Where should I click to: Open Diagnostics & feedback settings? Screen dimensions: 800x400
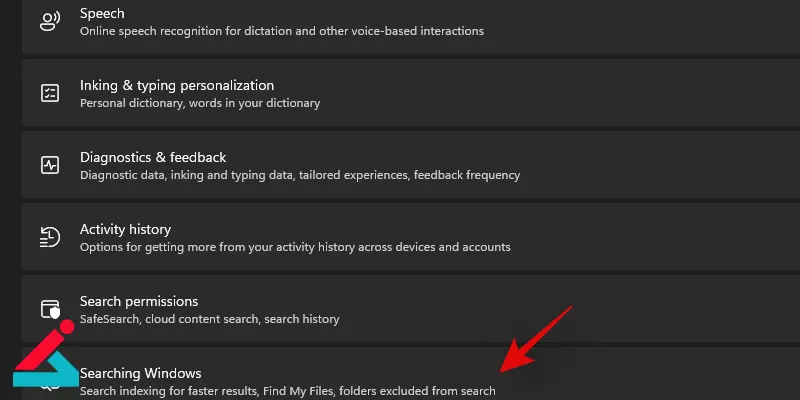click(153, 157)
